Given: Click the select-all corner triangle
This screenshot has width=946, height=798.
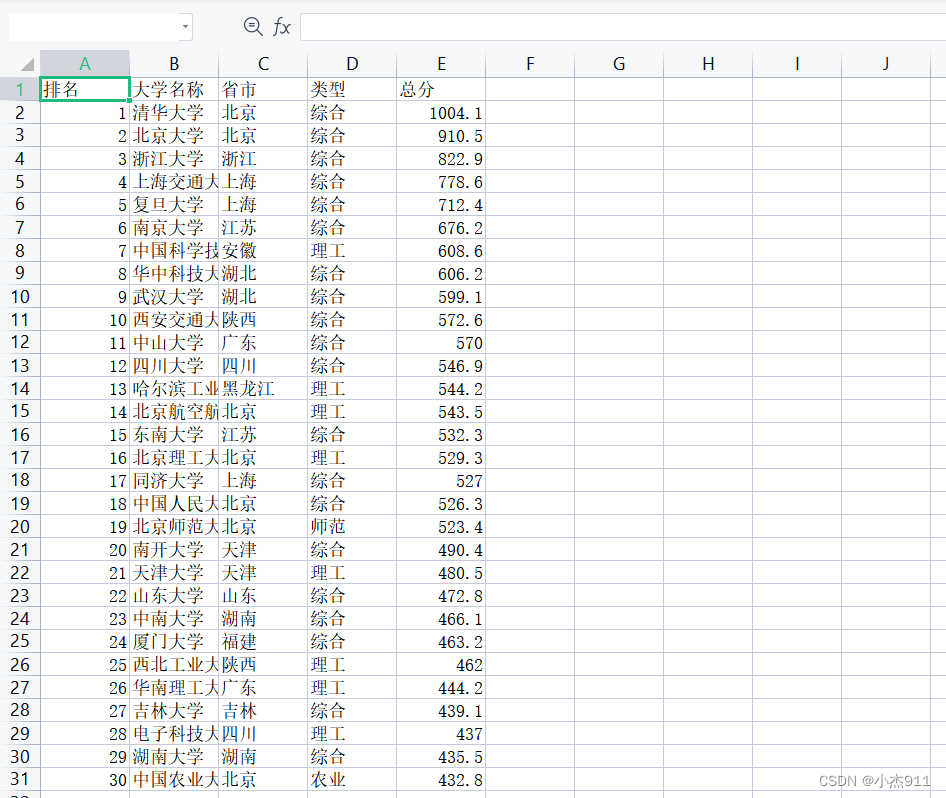Looking at the screenshot, I should pyautogui.click(x=27, y=64).
